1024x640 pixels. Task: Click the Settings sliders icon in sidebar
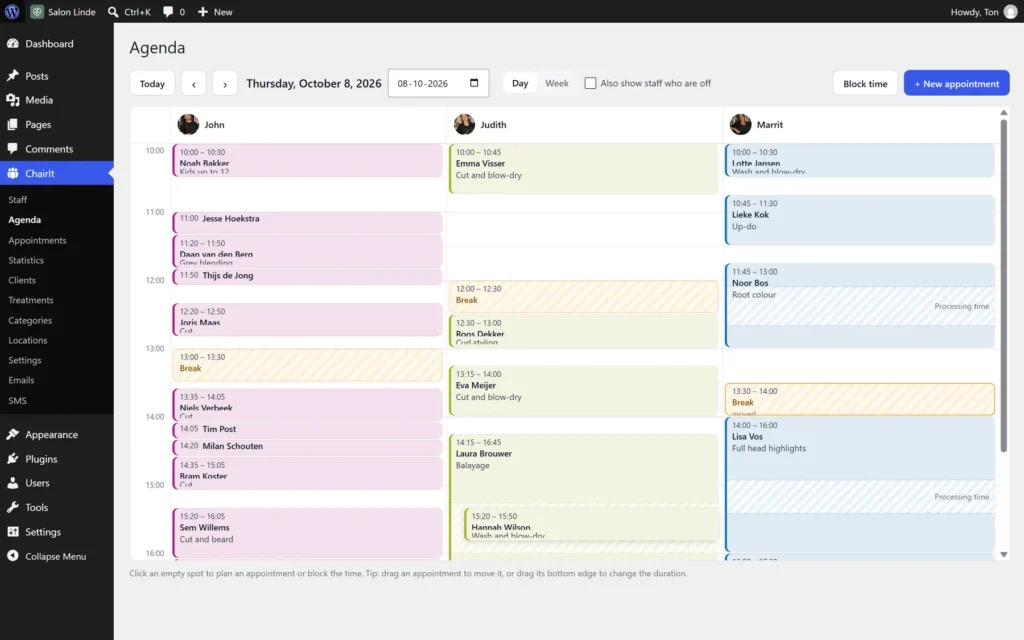point(12,532)
